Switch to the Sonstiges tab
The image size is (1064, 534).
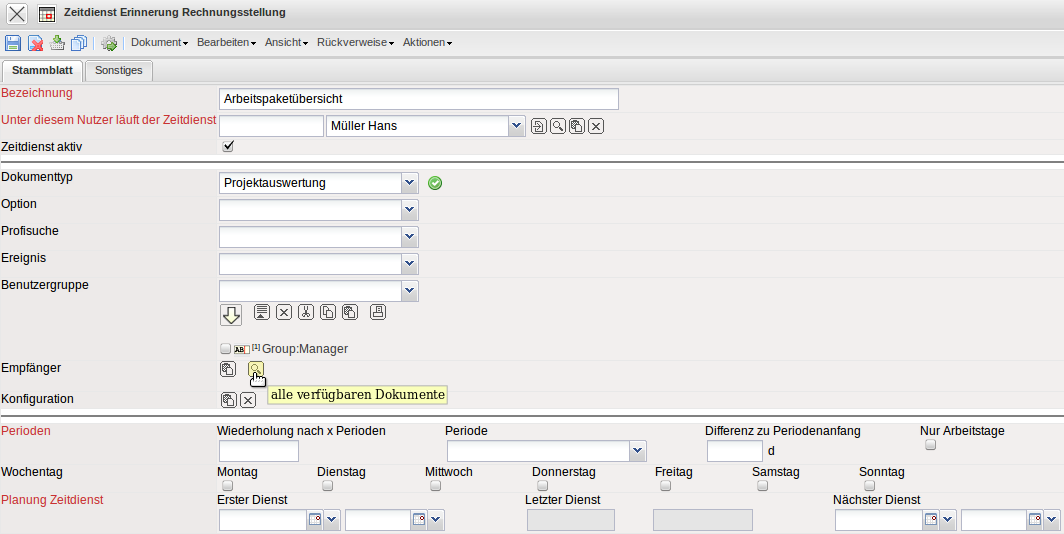coord(118,70)
